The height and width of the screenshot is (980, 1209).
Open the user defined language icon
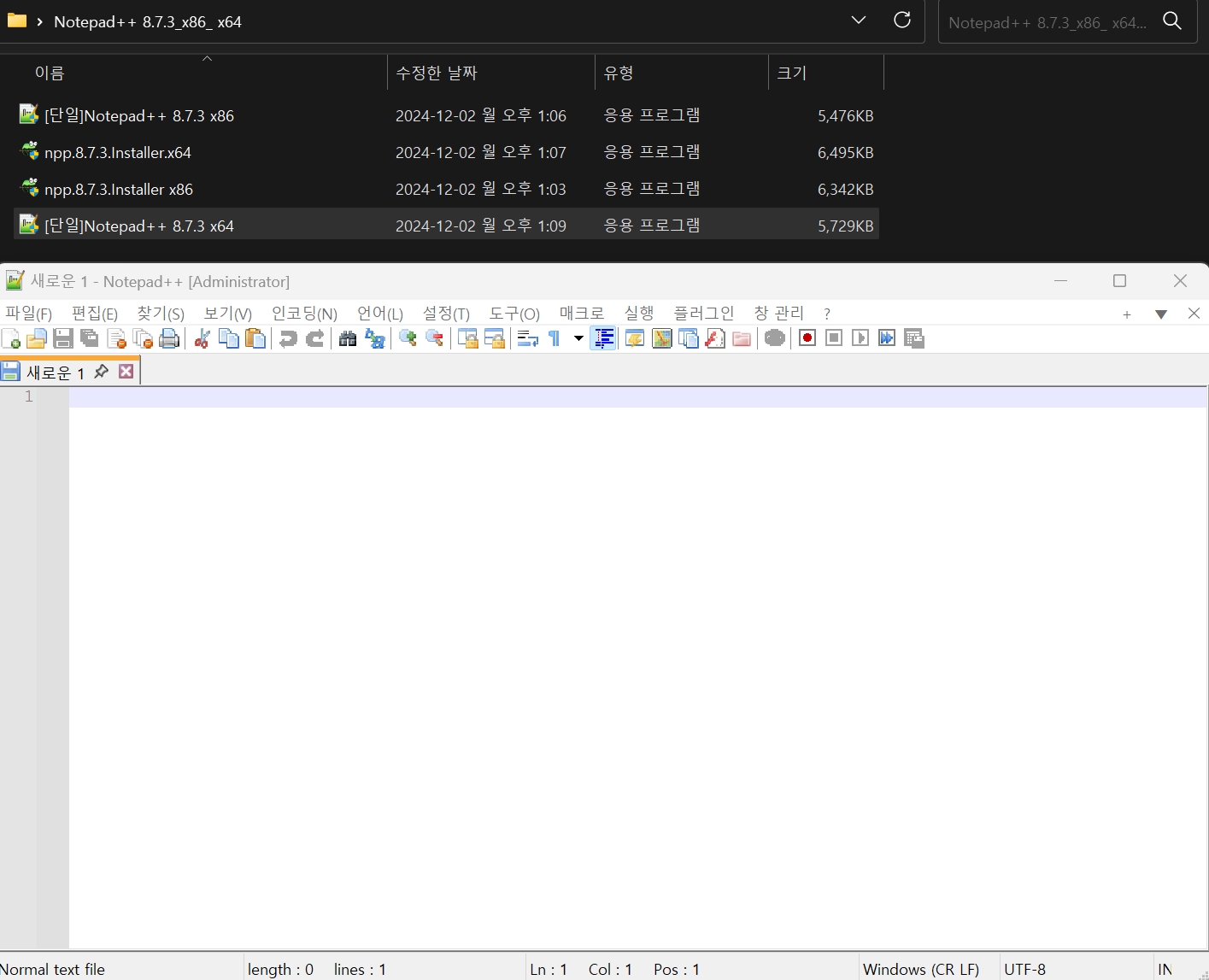(x=635, y=338)
